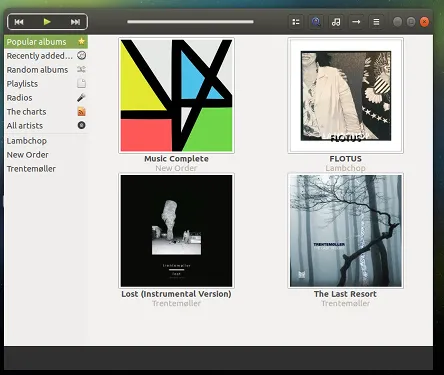Open Recently added in the sidebar
Viewport: 444px width, 375px height.
tap(46, 56)
